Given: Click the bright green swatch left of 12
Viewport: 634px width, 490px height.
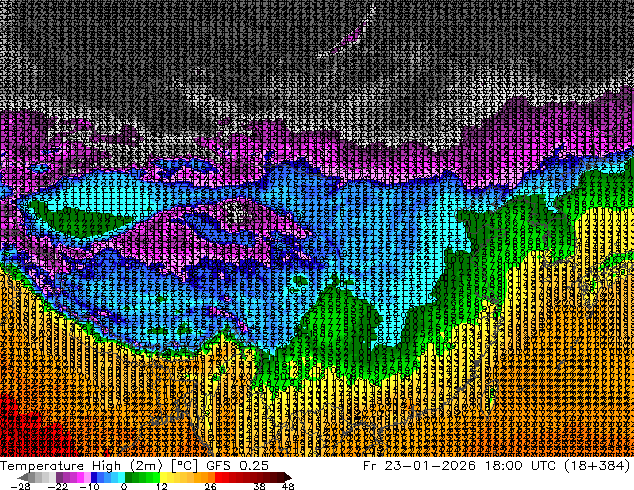Looking at the screenshot, I should pos(156,477).
